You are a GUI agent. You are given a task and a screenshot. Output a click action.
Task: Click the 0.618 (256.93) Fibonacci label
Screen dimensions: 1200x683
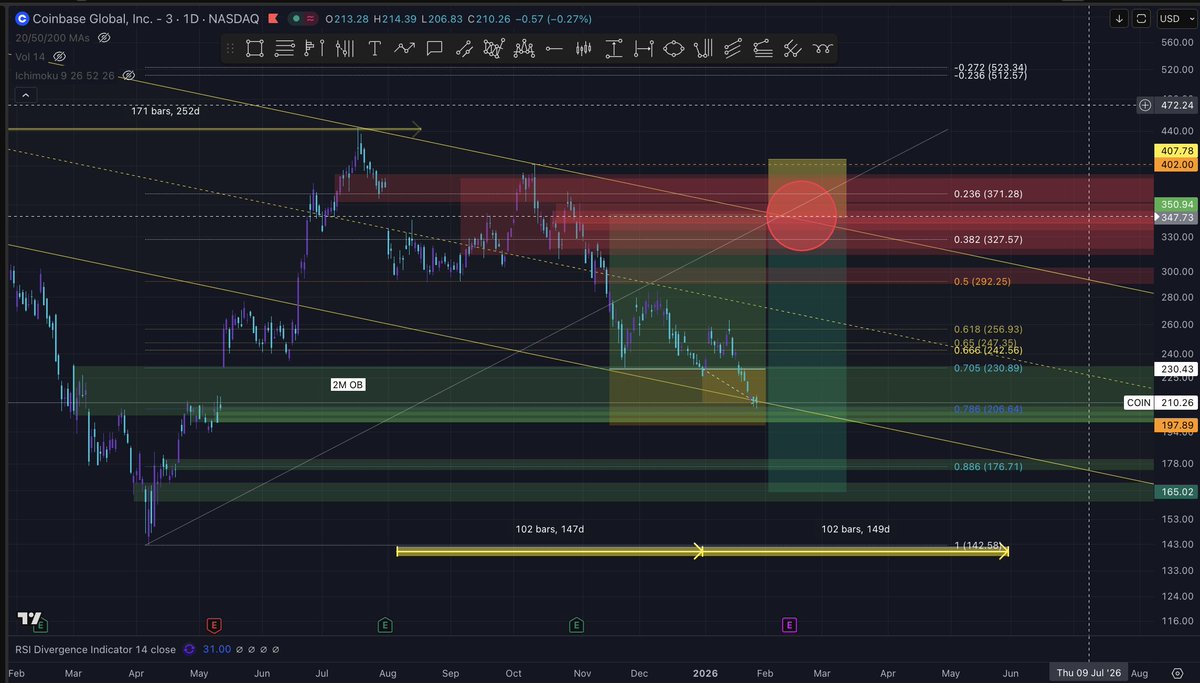point(986,329)
